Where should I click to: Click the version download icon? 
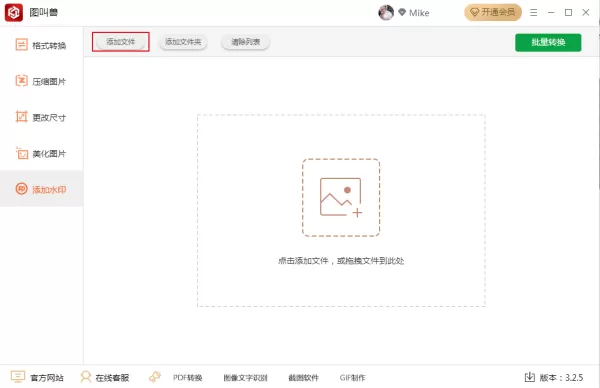530,377
